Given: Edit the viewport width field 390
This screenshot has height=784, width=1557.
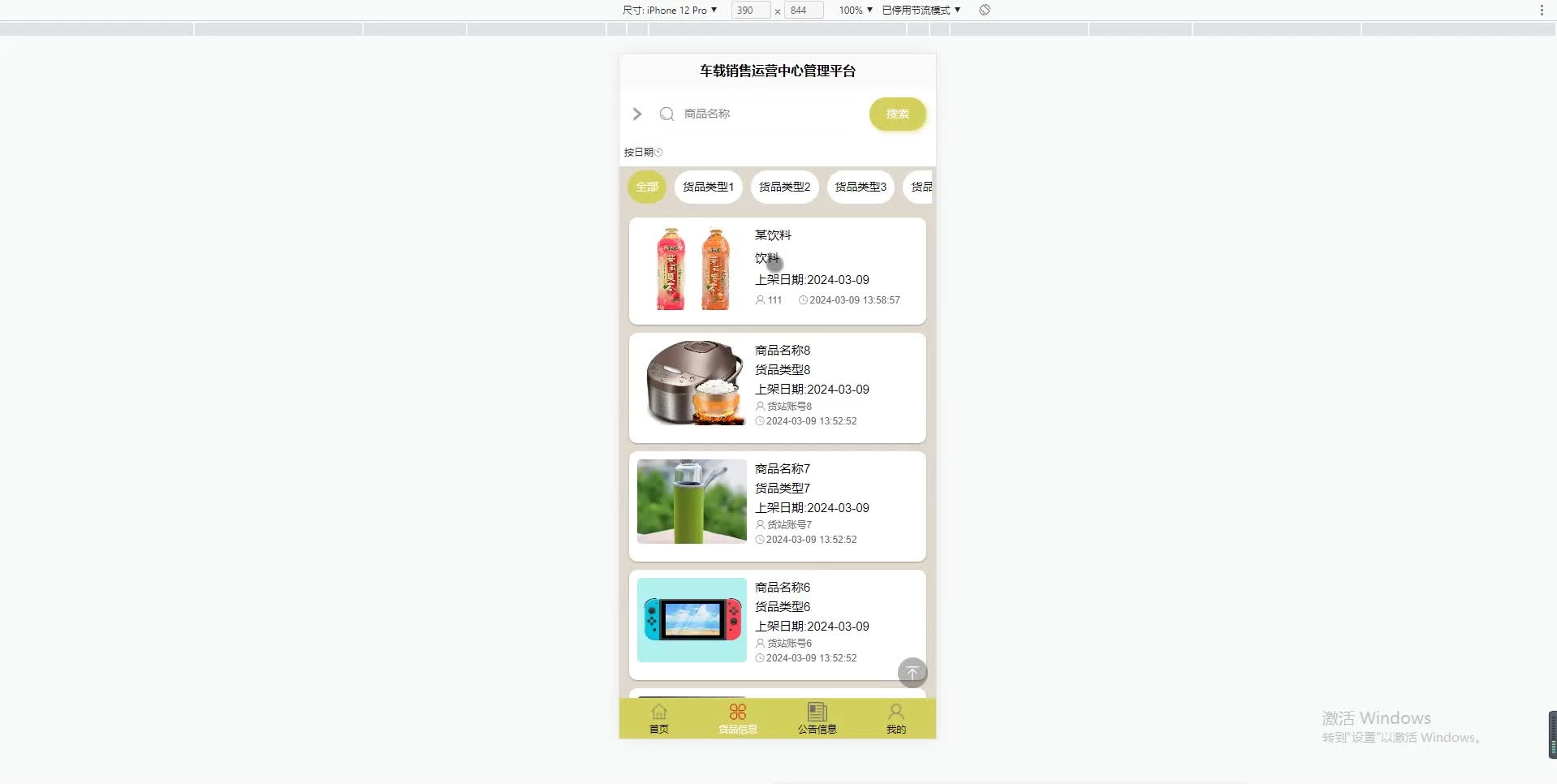Looking at the screenshot, I should [x=750, y=11].
